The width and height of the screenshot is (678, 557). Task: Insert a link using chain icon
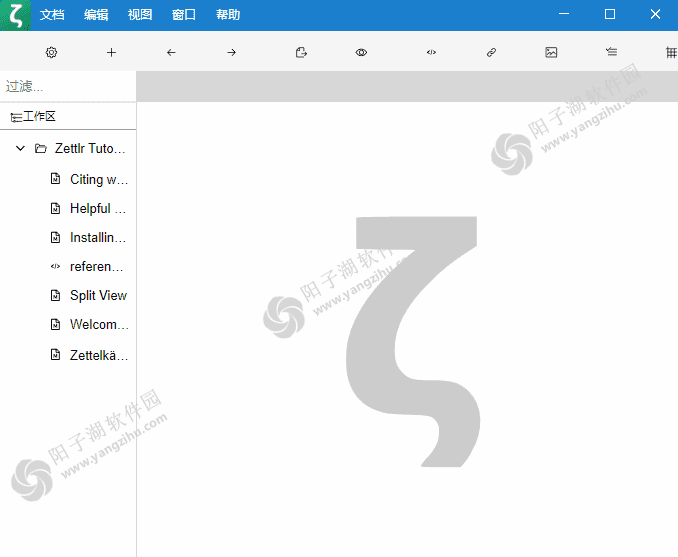[x=491, y=52]
